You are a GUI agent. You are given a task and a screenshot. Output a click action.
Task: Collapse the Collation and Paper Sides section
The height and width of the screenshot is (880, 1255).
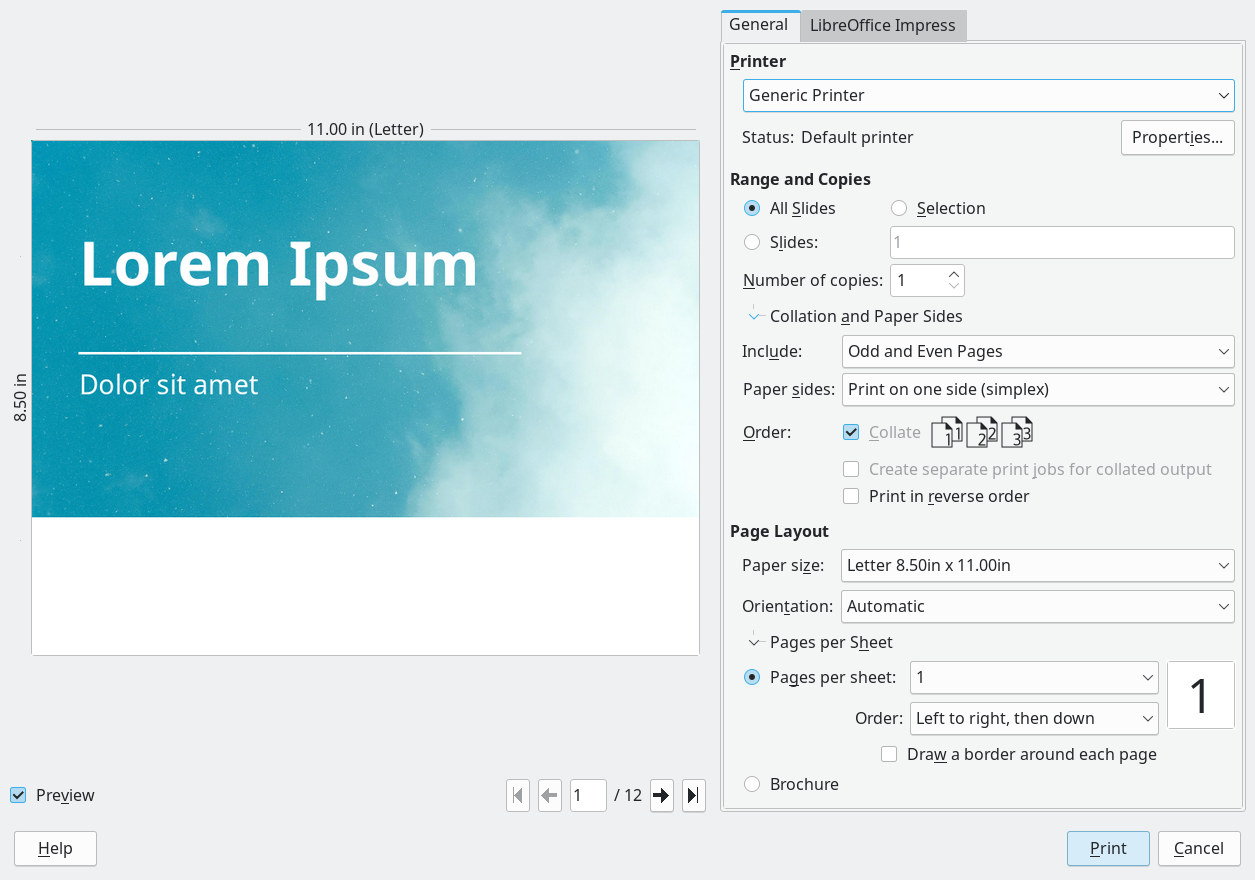(756, 315)
